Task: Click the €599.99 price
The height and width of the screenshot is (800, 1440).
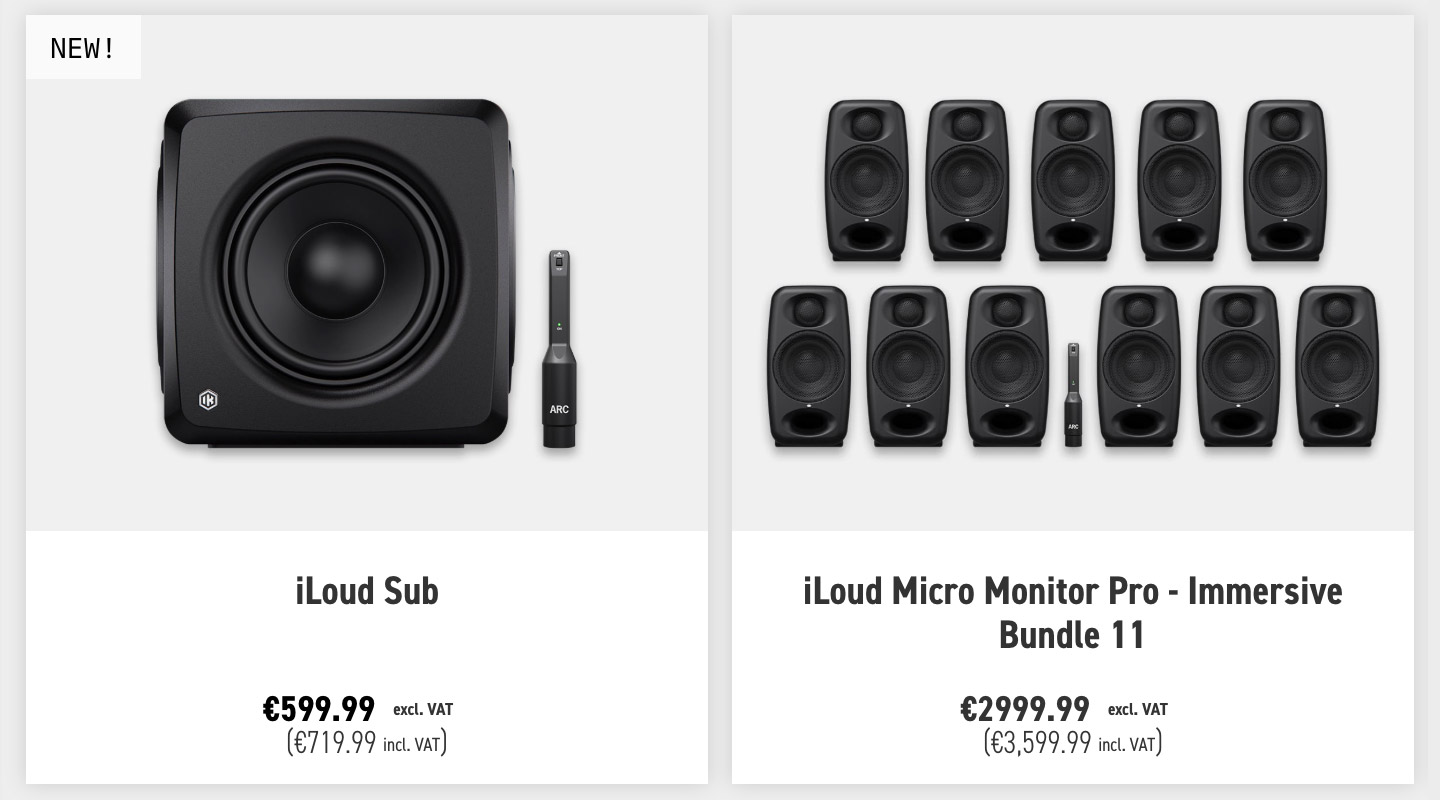Action: click(x=319, y=709)
